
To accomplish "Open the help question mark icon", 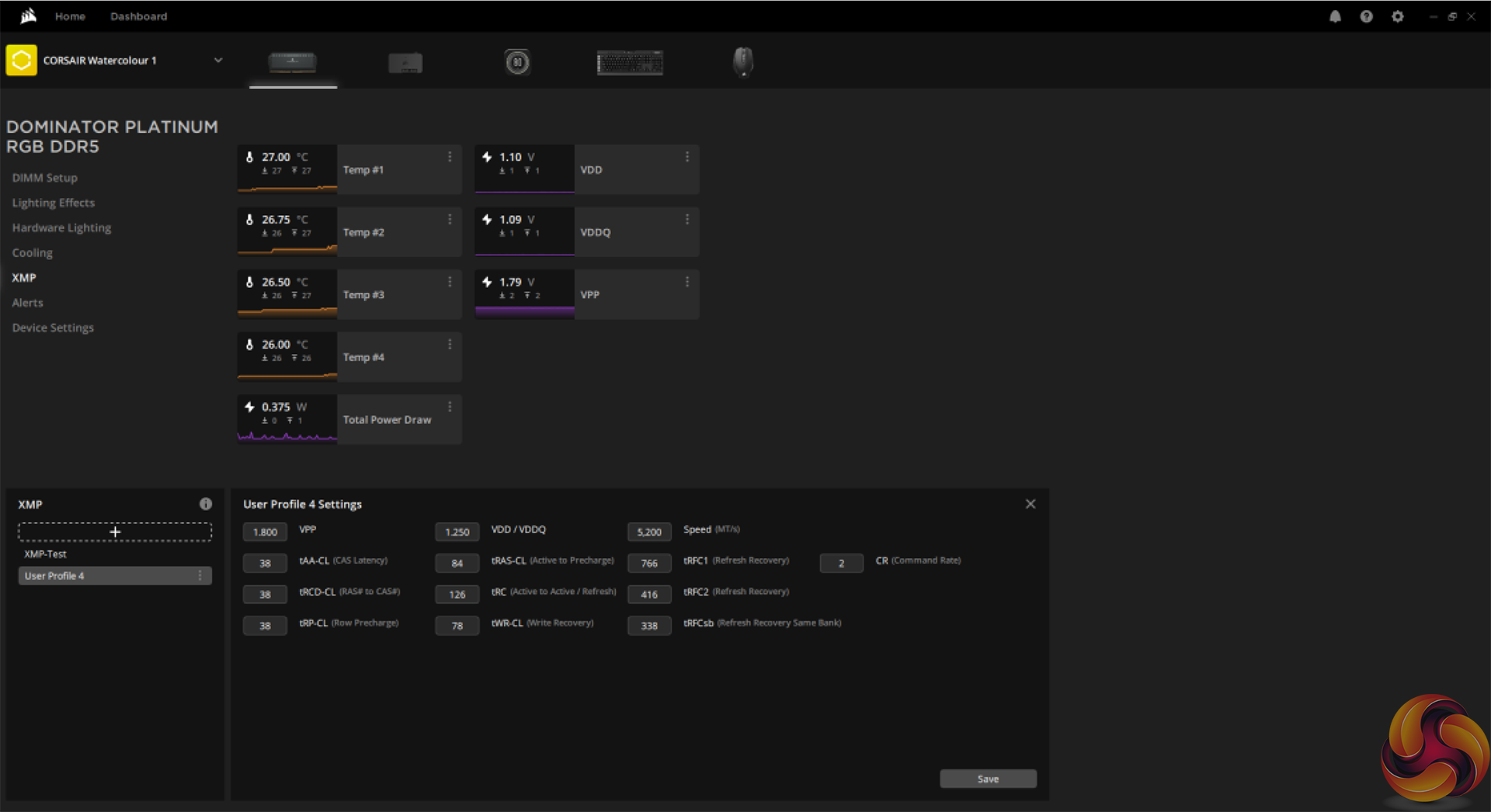I will pos(1366,16).
